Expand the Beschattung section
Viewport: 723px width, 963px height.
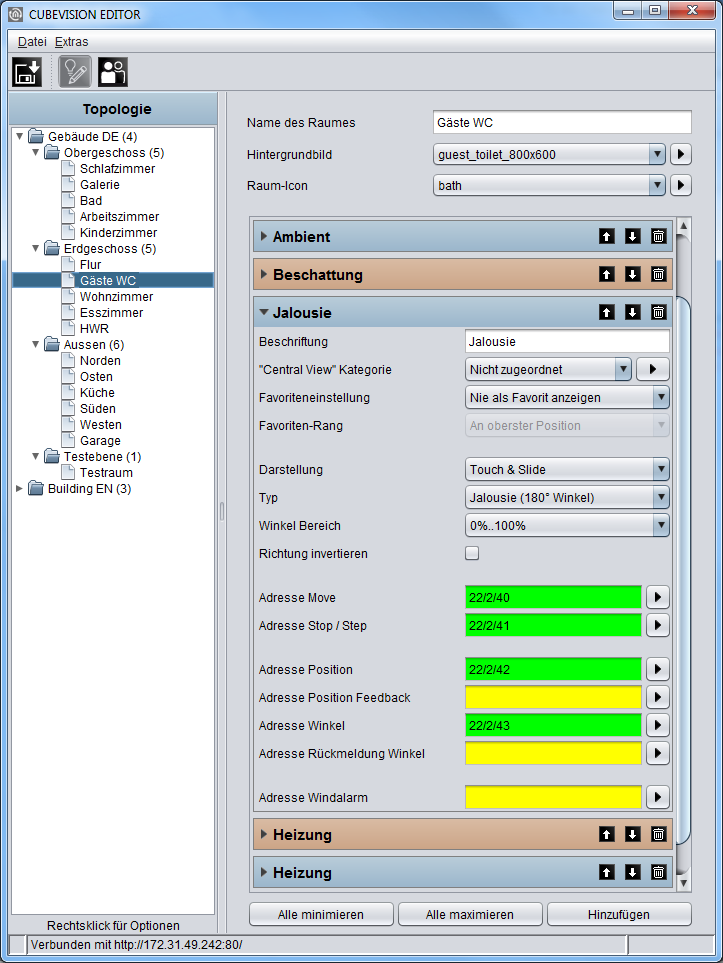coord(264,275)
